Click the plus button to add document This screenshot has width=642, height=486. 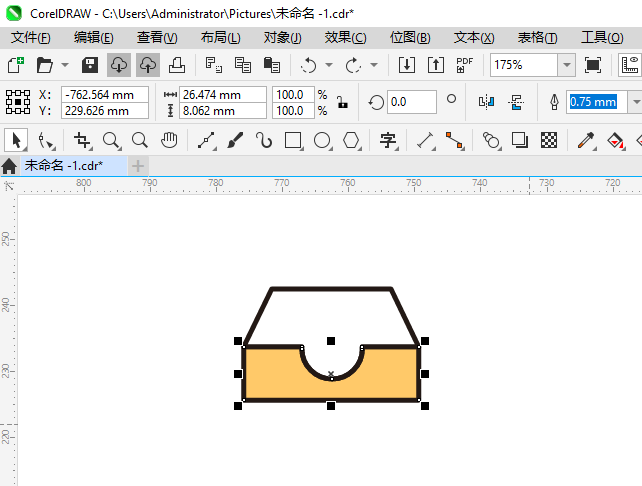point(138,165)
